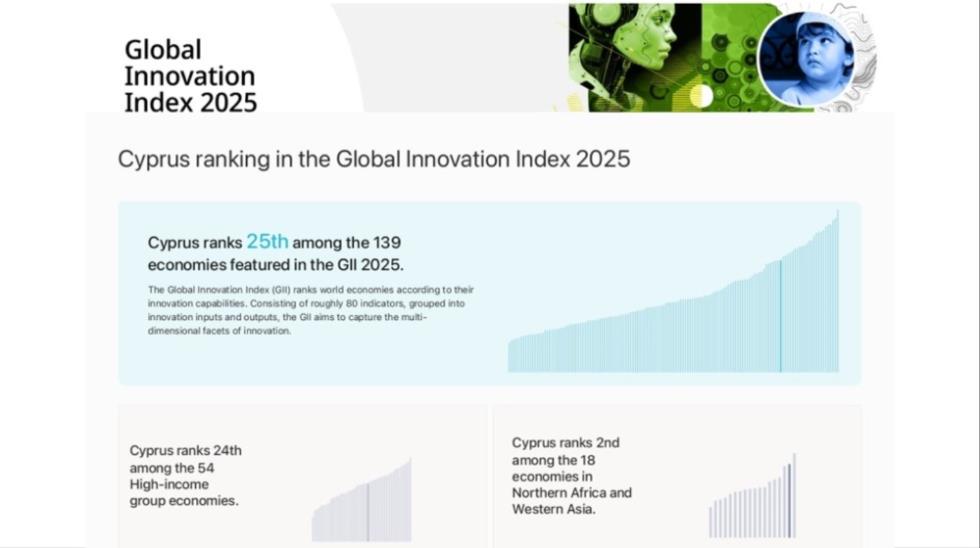This screenshot has height=548, width=980.
Task: Click the large light-blue ranking bar chart
Action: pyautogui.click(x=673, y=291)
